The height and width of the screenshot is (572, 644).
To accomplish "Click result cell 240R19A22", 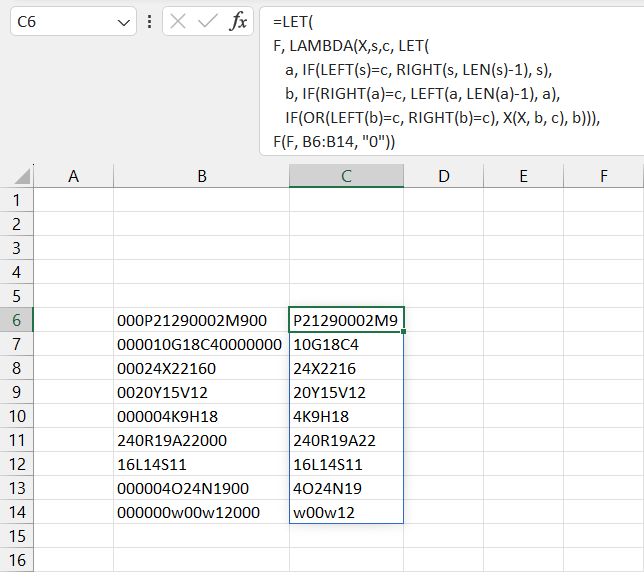I will pos(346,440).
